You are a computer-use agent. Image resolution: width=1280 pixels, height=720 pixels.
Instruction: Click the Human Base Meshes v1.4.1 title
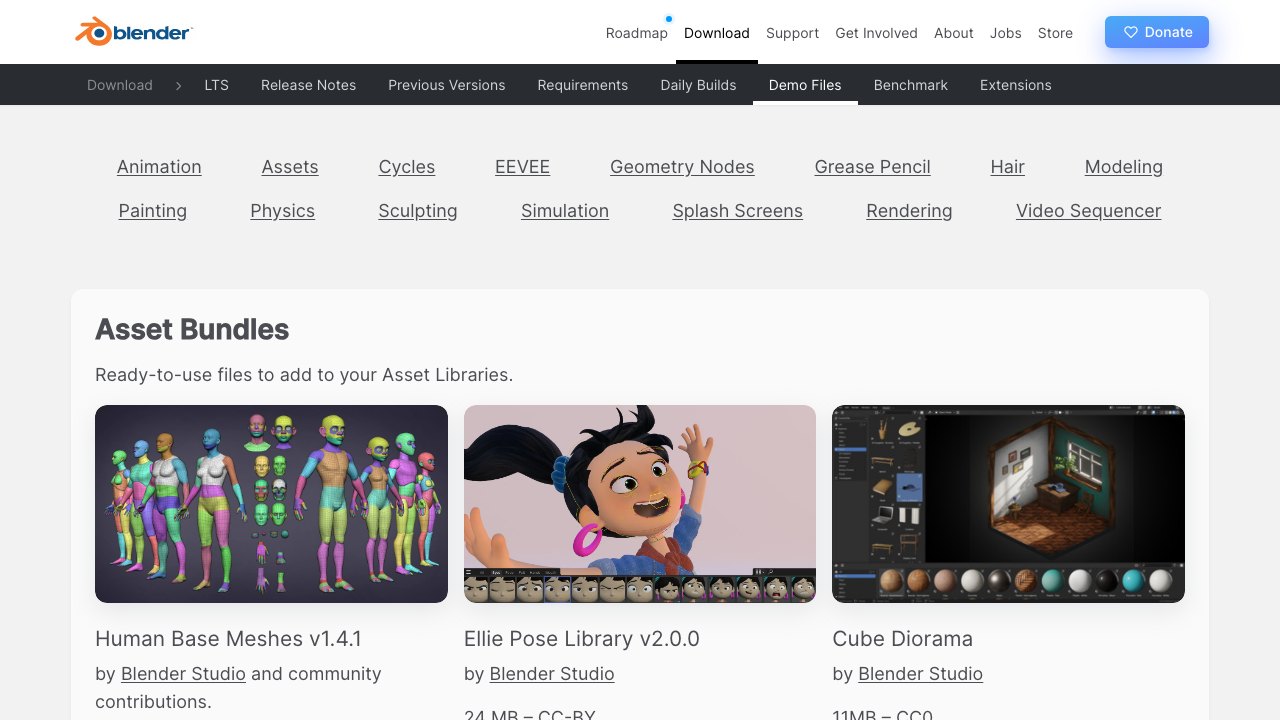click(x=228, y=638)
